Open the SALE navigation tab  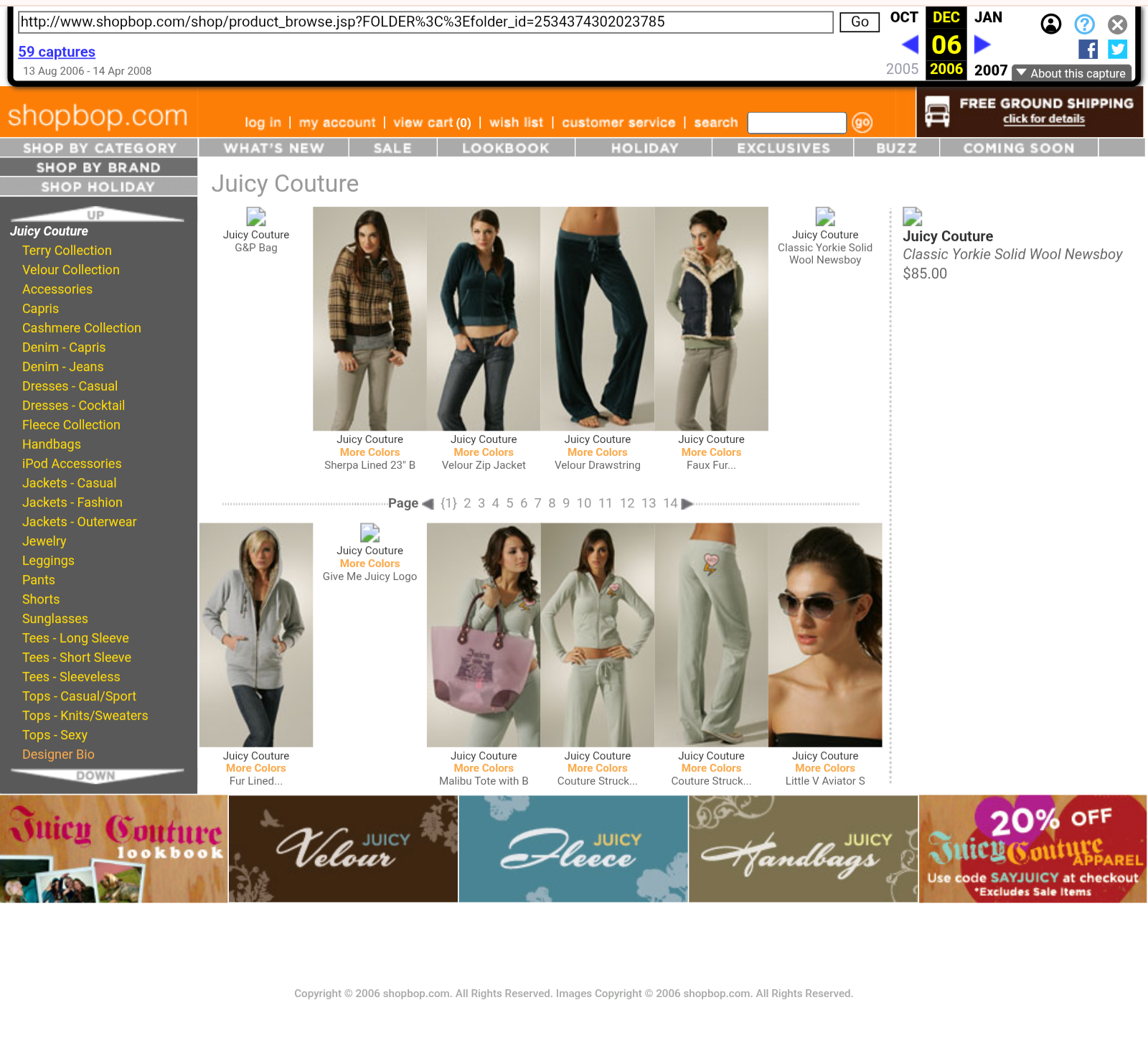(x=392, y=148)
